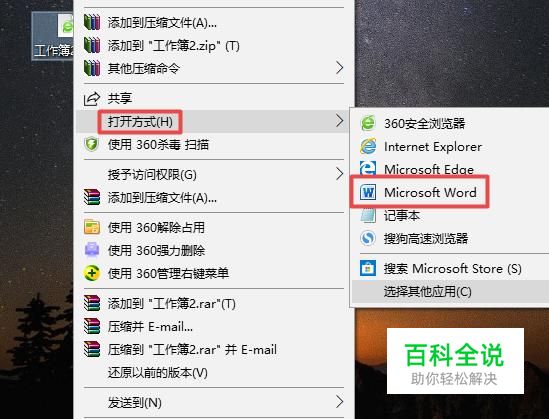Screen dimensions: 549x419
Task: Click the WinRAR icon beside 压缩到 "工作簿2.rar" 并 E-mail
Action: coord(92,349)
